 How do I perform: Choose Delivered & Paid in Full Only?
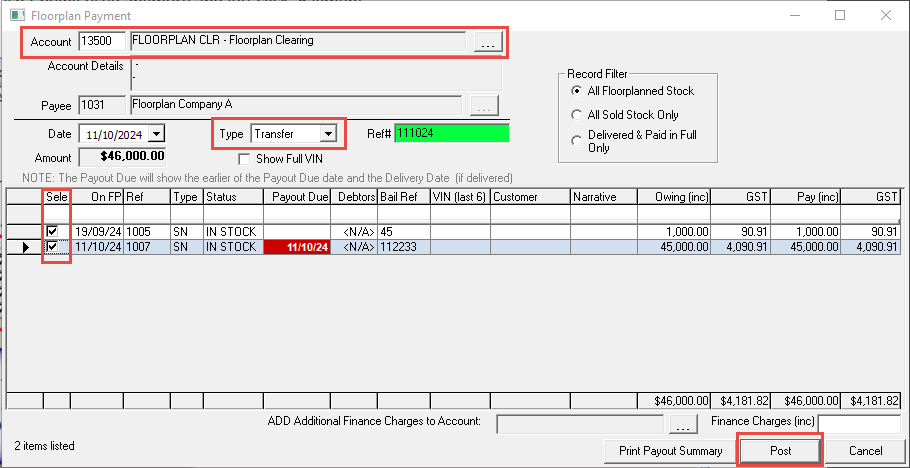(x=575, y=141)
